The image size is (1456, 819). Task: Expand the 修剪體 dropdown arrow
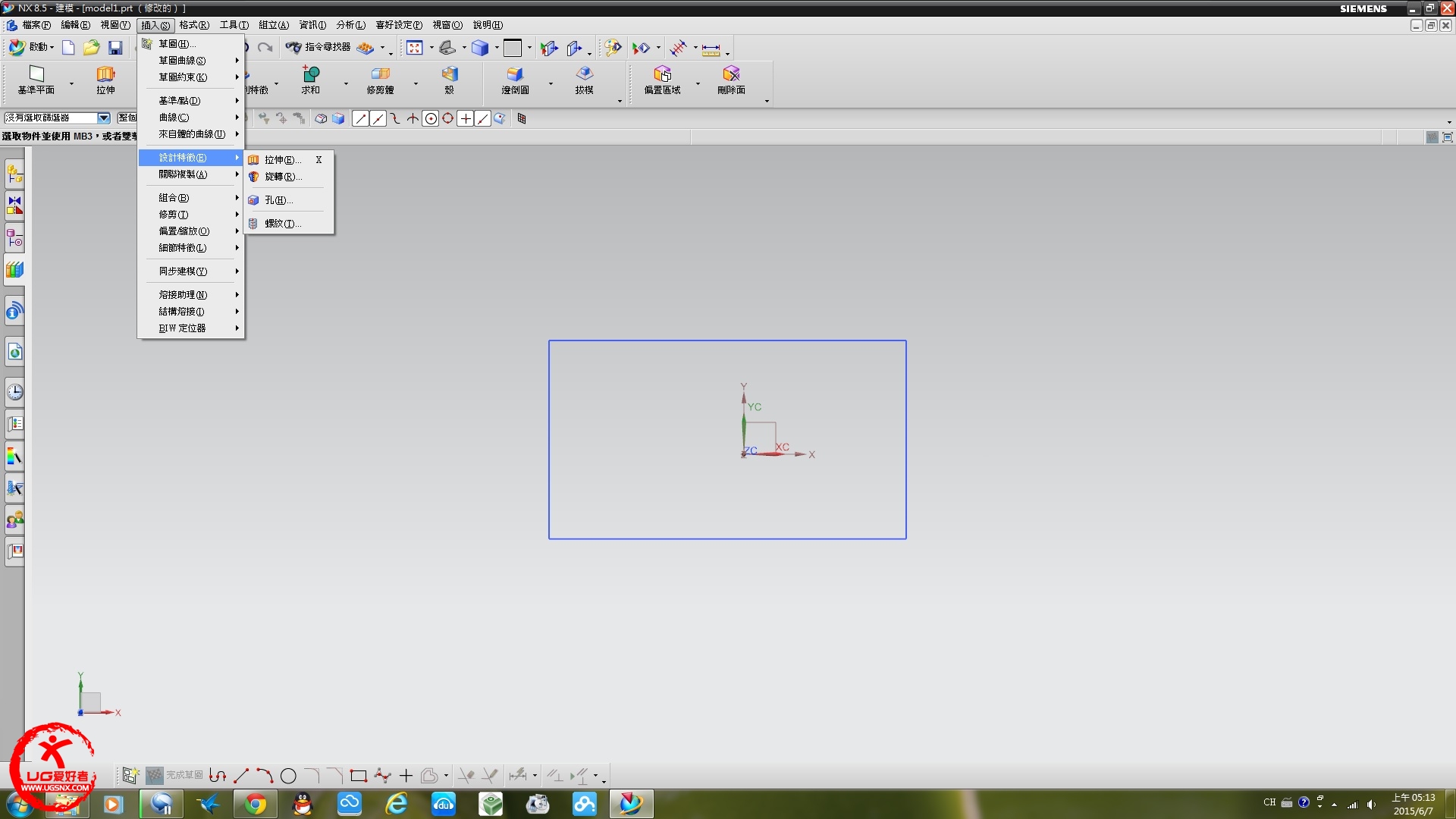tap(416, 83)
